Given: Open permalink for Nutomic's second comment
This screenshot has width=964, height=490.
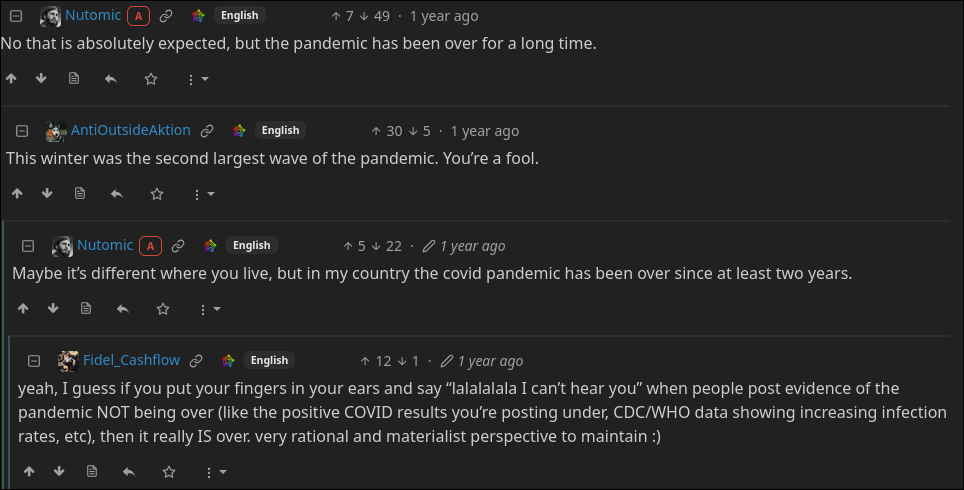Looking at the screenshot, I should pos(177,246).
